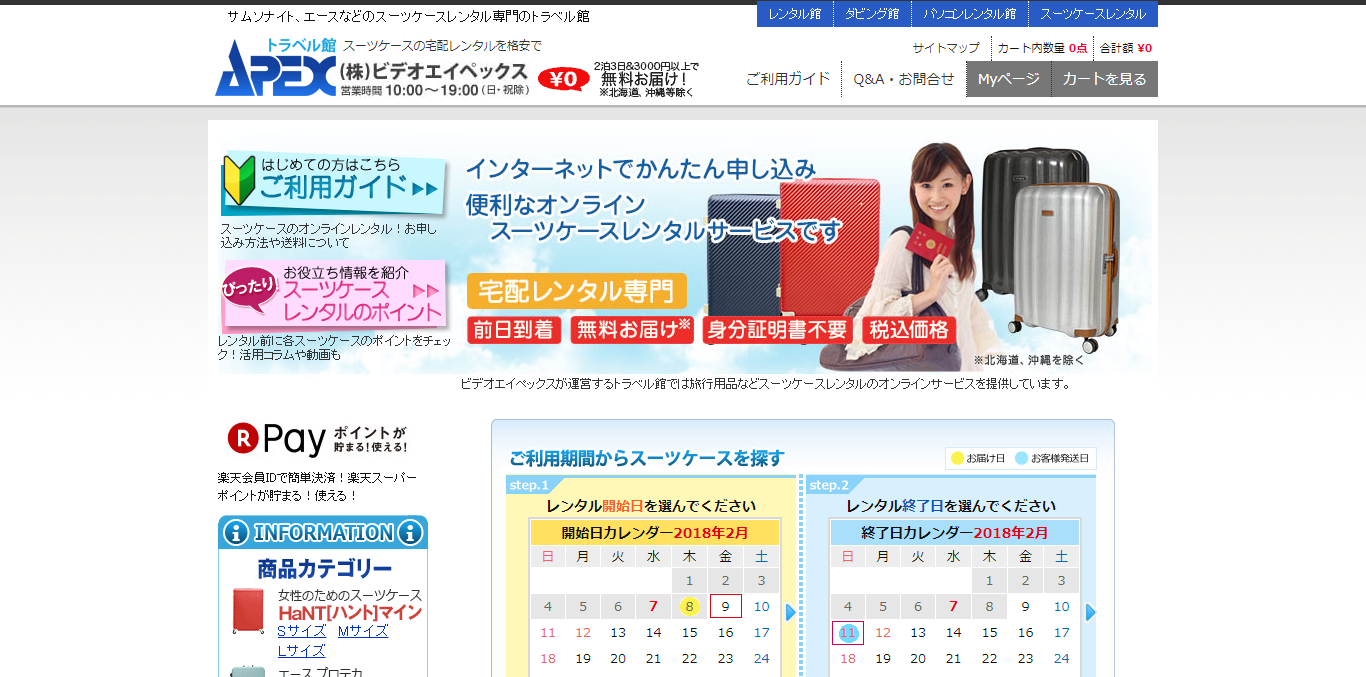Open the レンタル館 tab

[795, 14]
